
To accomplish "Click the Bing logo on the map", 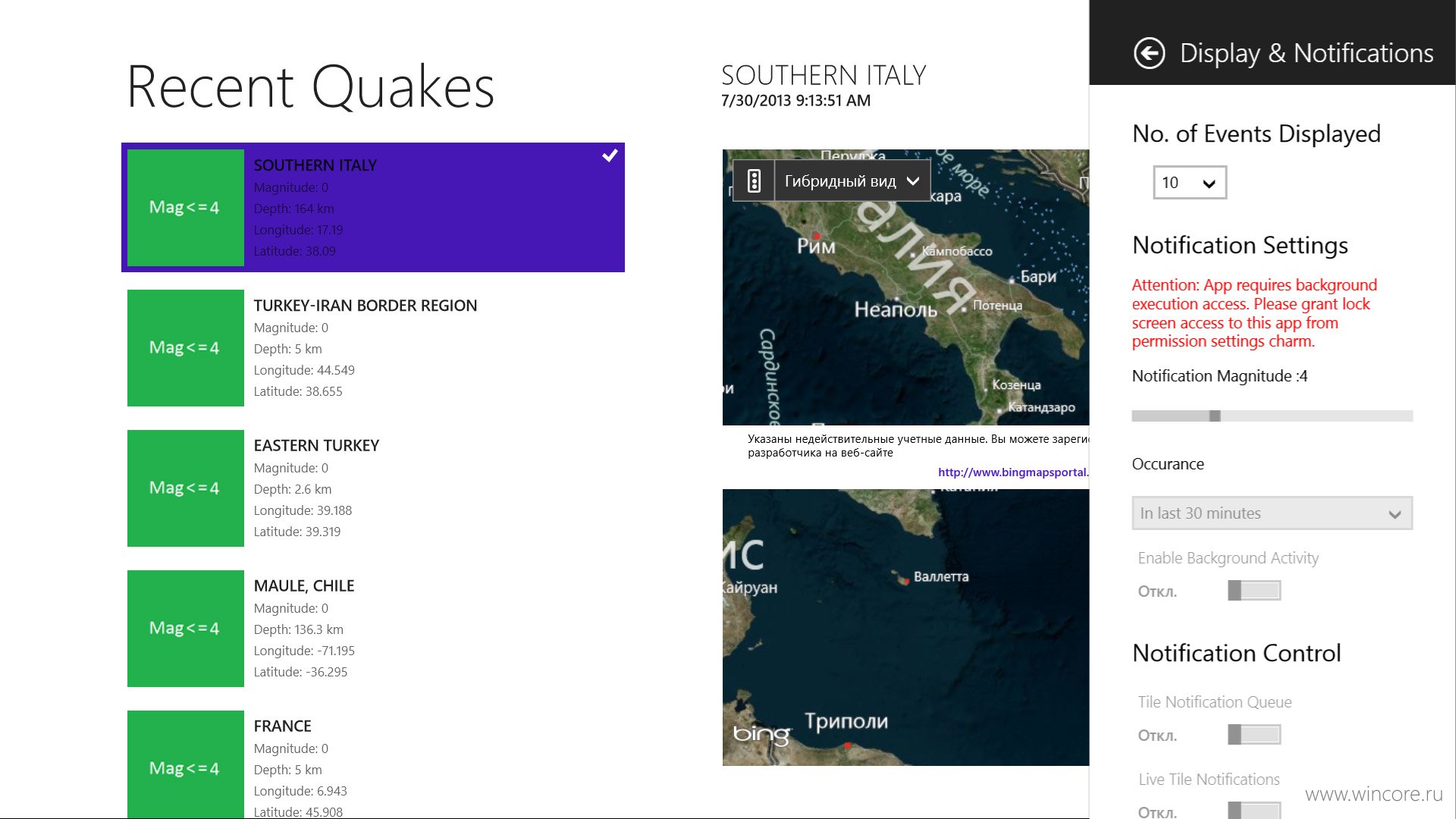I will [x=761, y=734].
